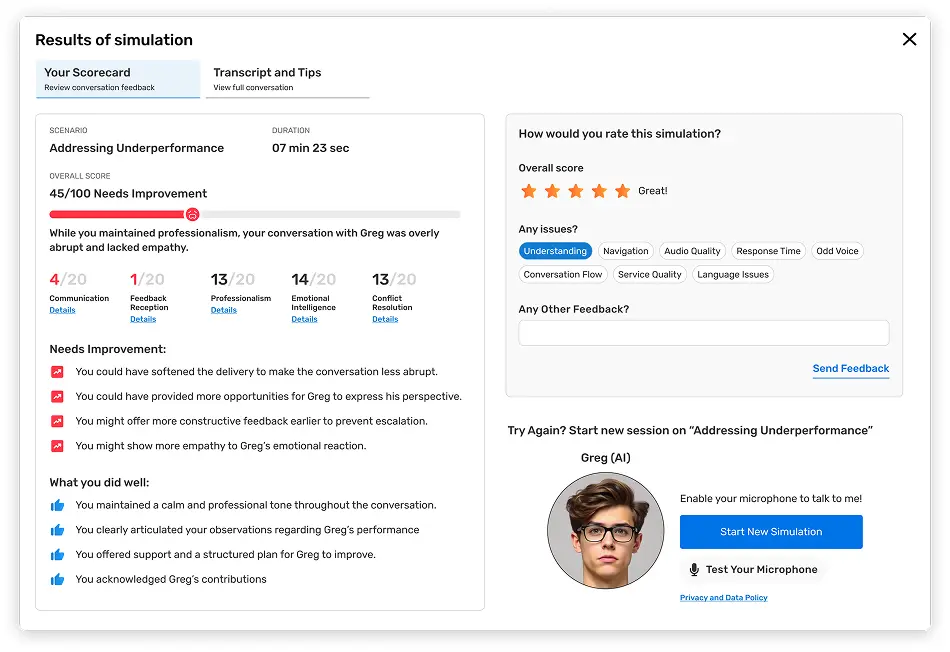Click the 07 min 23 sec duration
This screenshot has height=652, width=950.
pyautogui.click(x=311, y=148)
